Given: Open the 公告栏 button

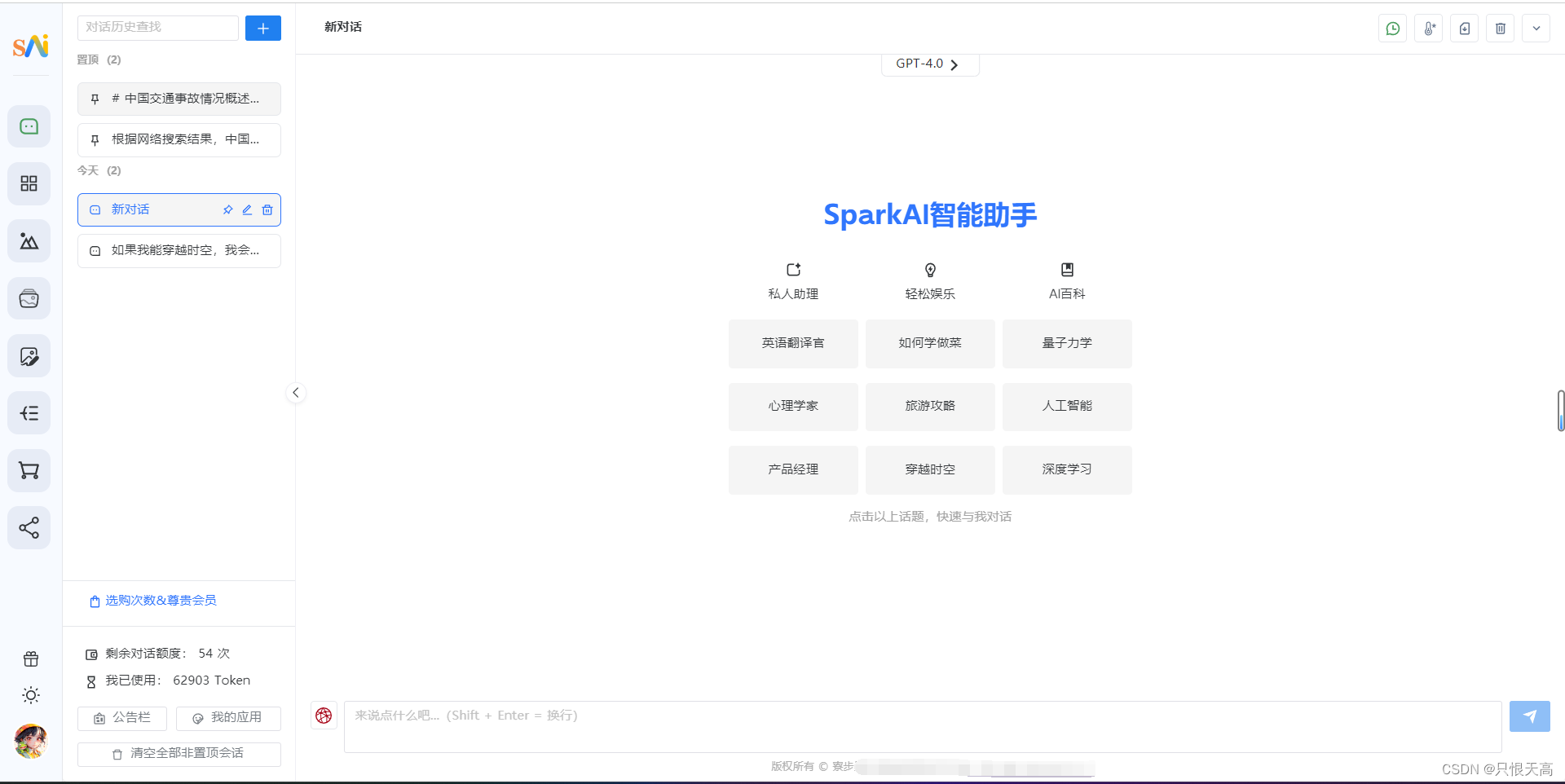Looking at the screenshot, I should 122,718.
